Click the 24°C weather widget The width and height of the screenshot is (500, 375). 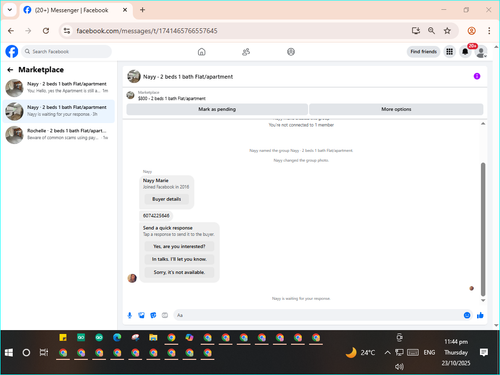pyautogui.click(x=360, y=353)
